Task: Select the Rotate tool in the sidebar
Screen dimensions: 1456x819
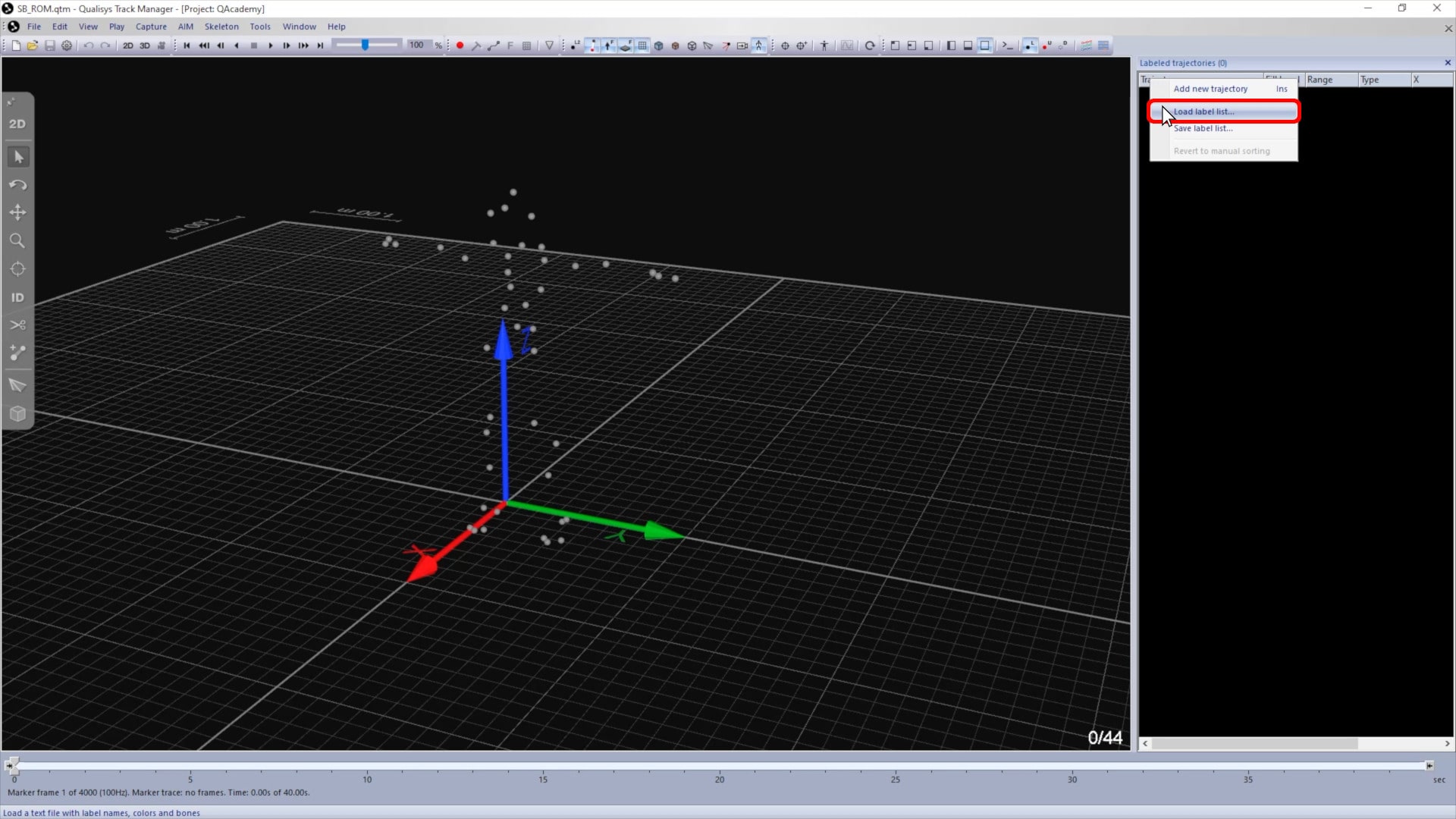Action: tap(17, 185)
